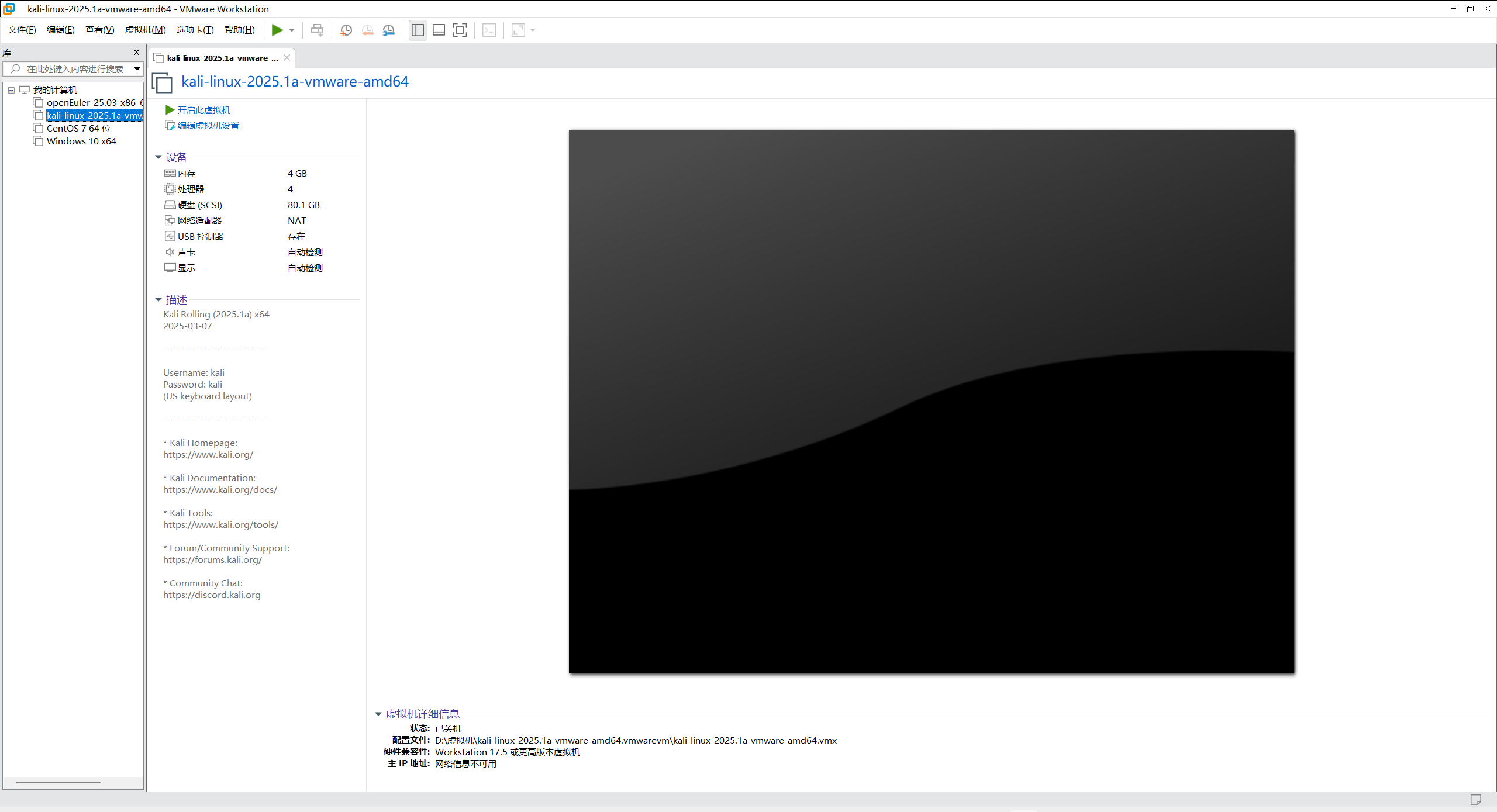Viewport: 1497px width, 812px height.
Task: Click the speaker icon beside 声卡
Action: [x=170, y=253]
